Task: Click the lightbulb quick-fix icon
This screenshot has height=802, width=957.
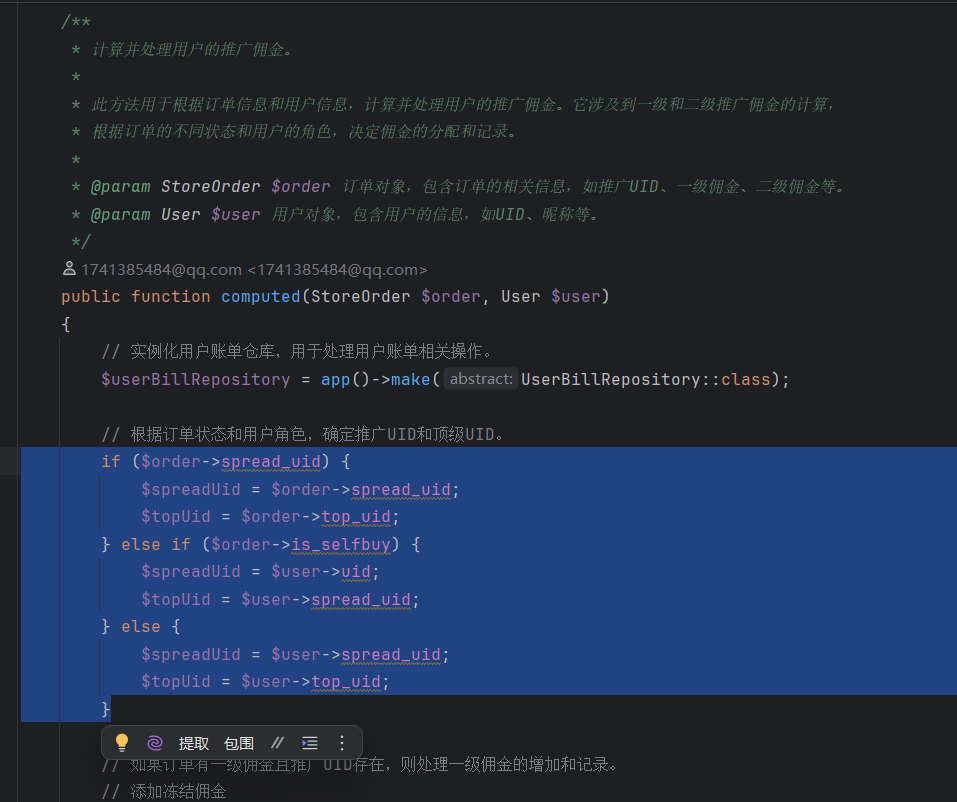Action: click(122, 743)
